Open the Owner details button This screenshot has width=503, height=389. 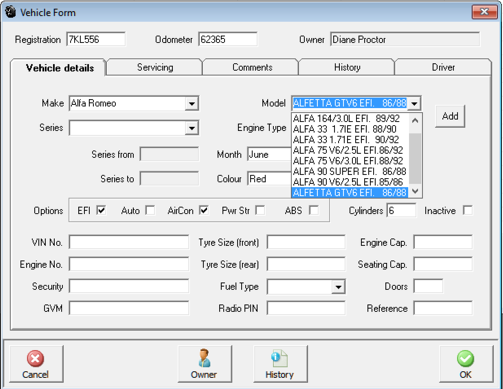click(x=204, y=364)
